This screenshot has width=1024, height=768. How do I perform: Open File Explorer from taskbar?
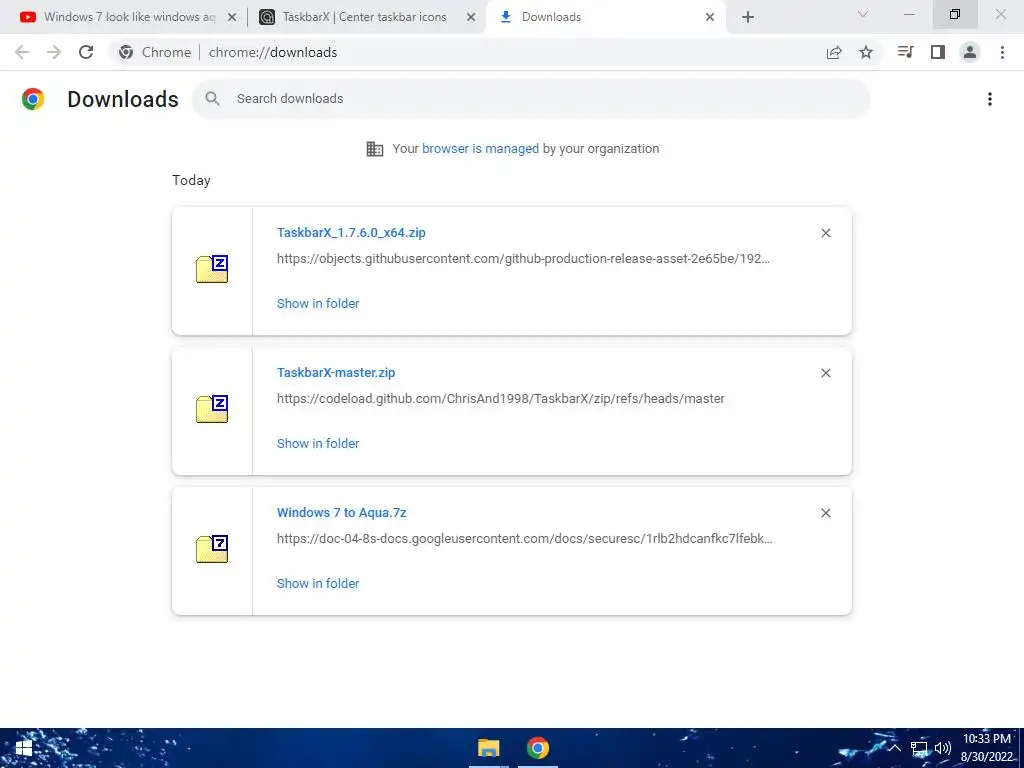click(488, 748)
